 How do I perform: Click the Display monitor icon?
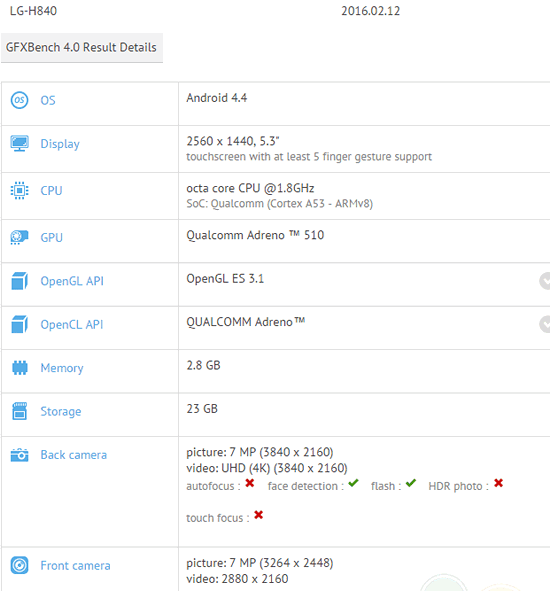[19, 144]
